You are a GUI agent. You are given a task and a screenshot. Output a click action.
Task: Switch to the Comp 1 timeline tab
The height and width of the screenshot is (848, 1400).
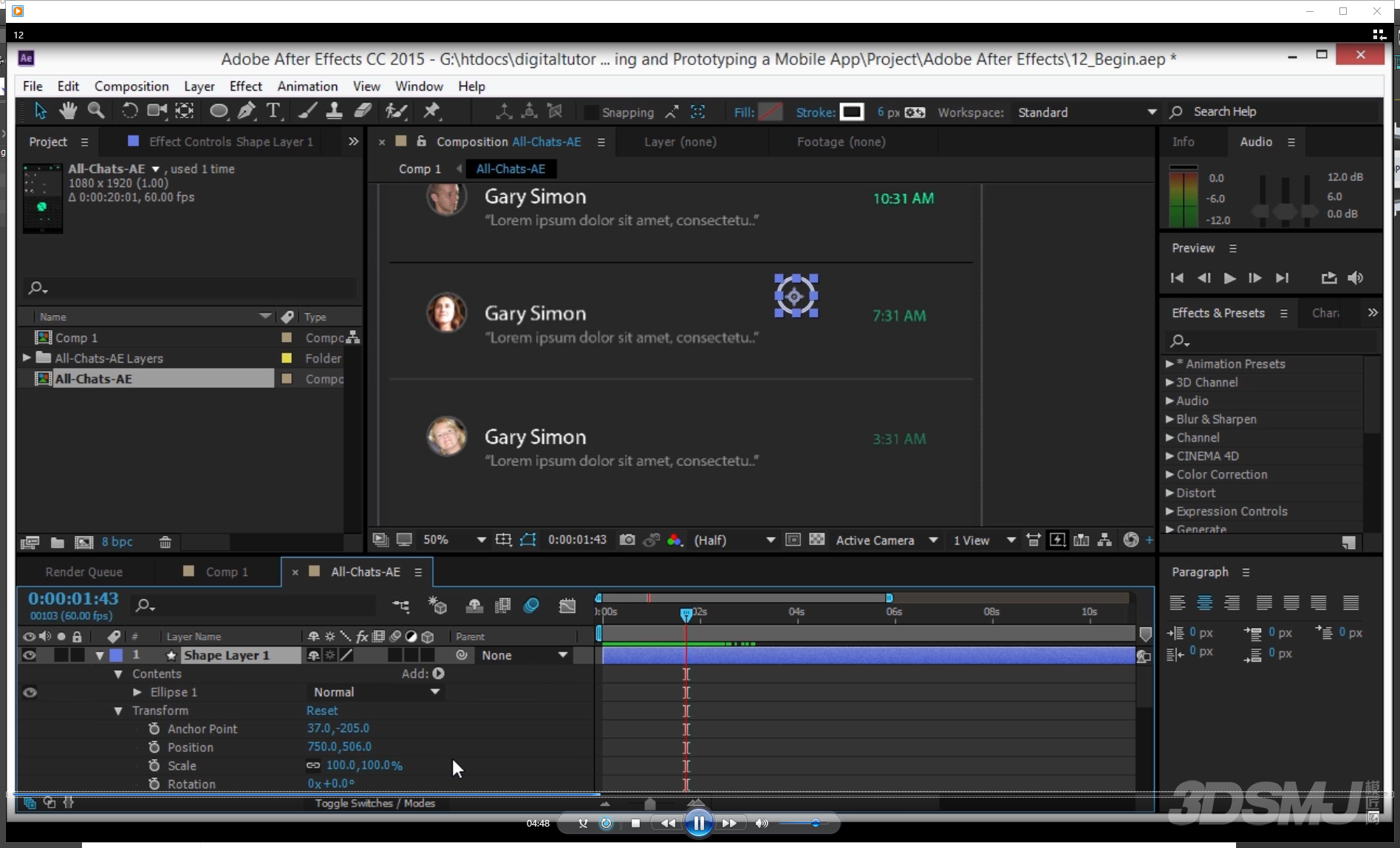pyautogui.click(x=227, y=572)
